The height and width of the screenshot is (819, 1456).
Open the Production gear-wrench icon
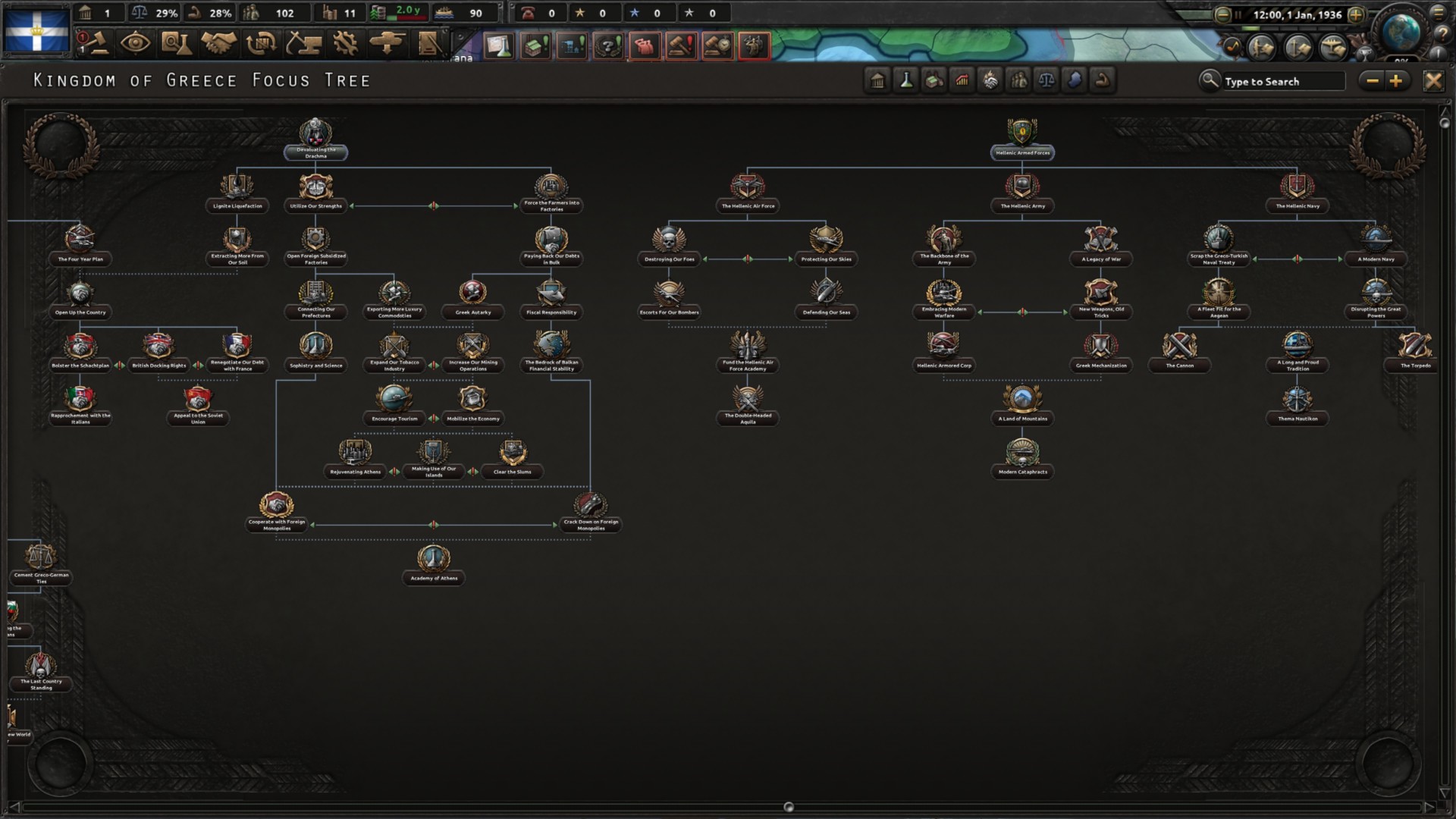(x=345, y=43)
